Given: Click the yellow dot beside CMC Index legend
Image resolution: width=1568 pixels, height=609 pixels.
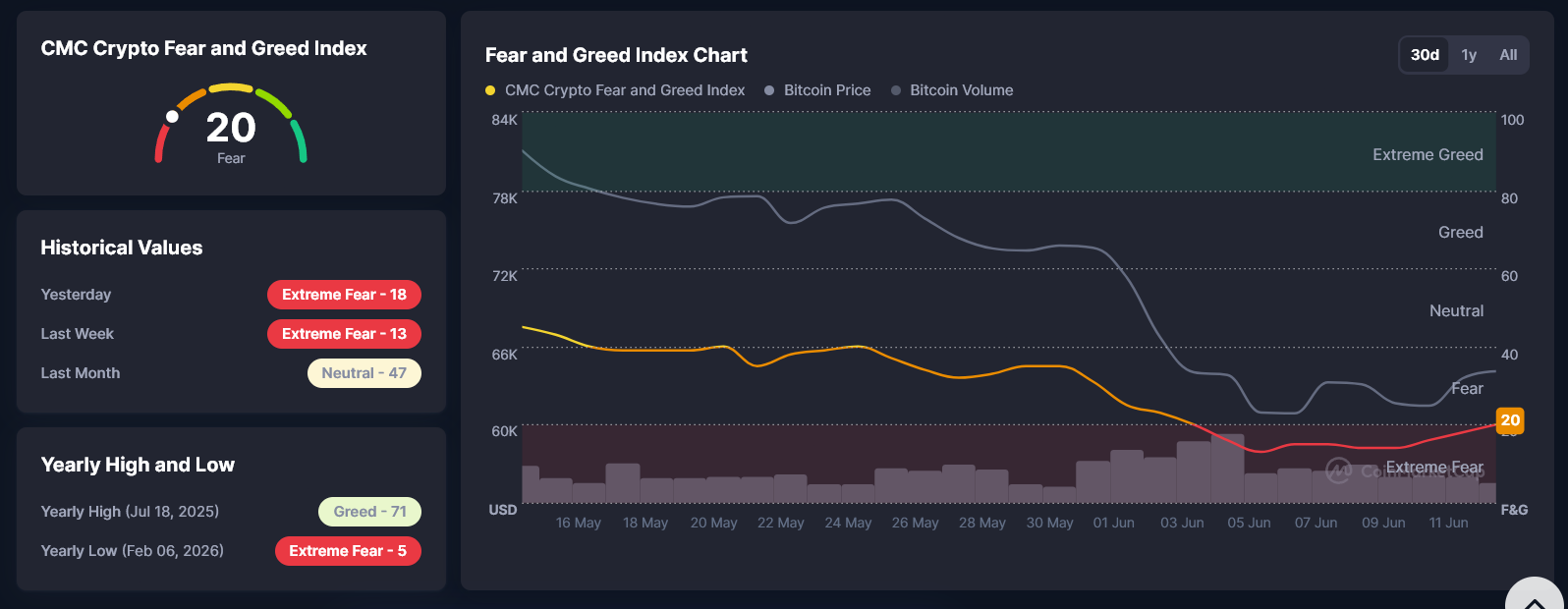Looking at the screenshot, I should click(490, 90).
